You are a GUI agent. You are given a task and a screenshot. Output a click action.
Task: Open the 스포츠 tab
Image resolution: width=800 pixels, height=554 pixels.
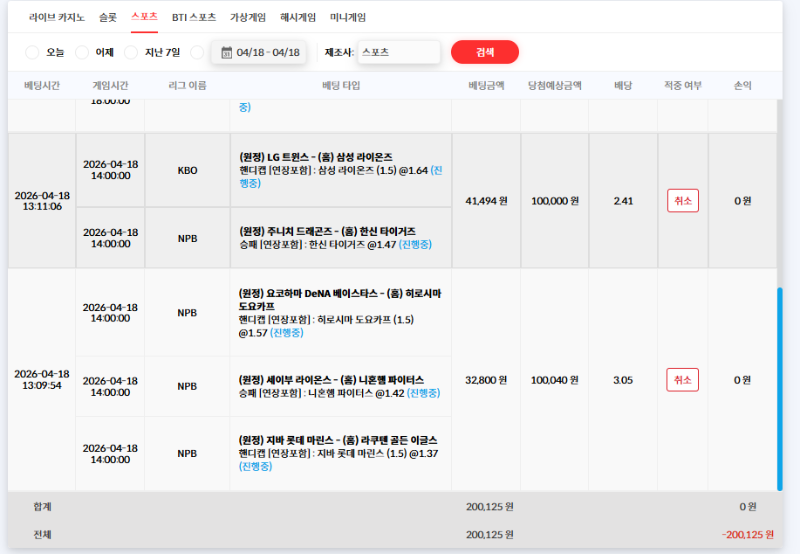[144, 17]
